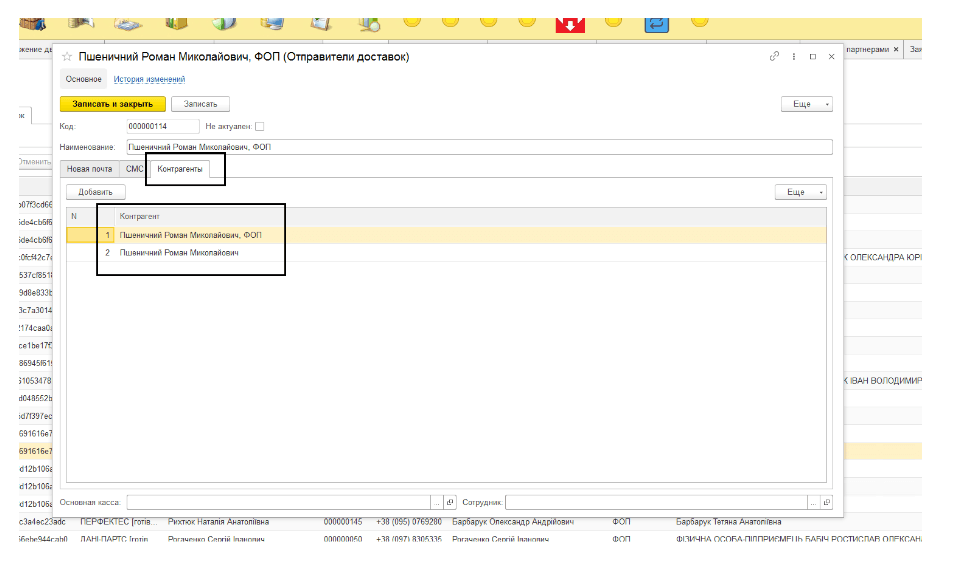Expand the Еще menu above the Контрагент table

point(800,192)
